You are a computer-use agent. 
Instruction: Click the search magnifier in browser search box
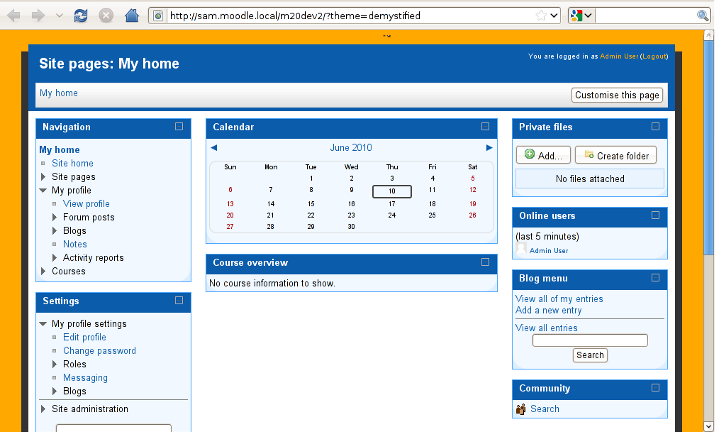tap(704, 15)
